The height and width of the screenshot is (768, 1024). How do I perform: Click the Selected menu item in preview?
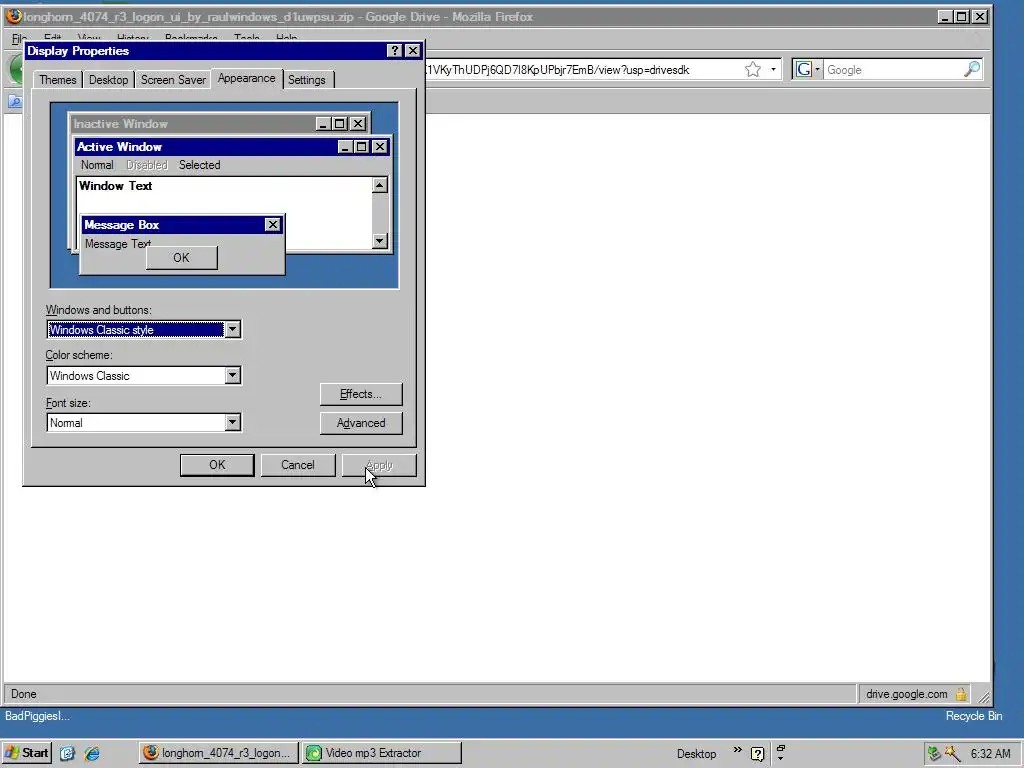click(x=199, y=165)
